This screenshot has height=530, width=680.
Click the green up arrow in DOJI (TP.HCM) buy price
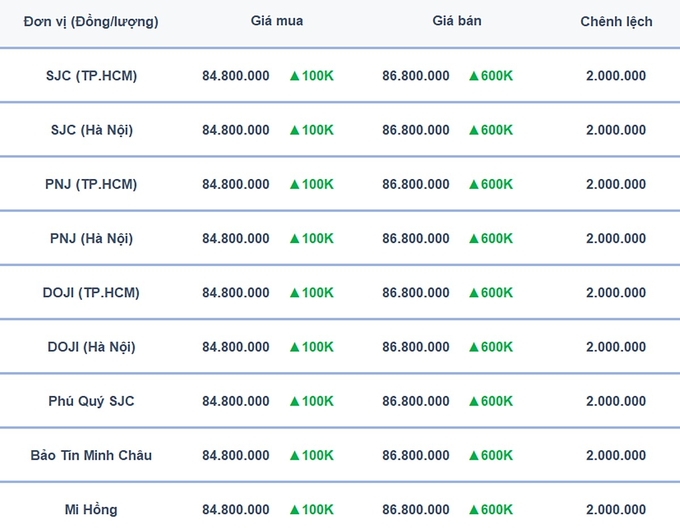click(x=294, y=293)
